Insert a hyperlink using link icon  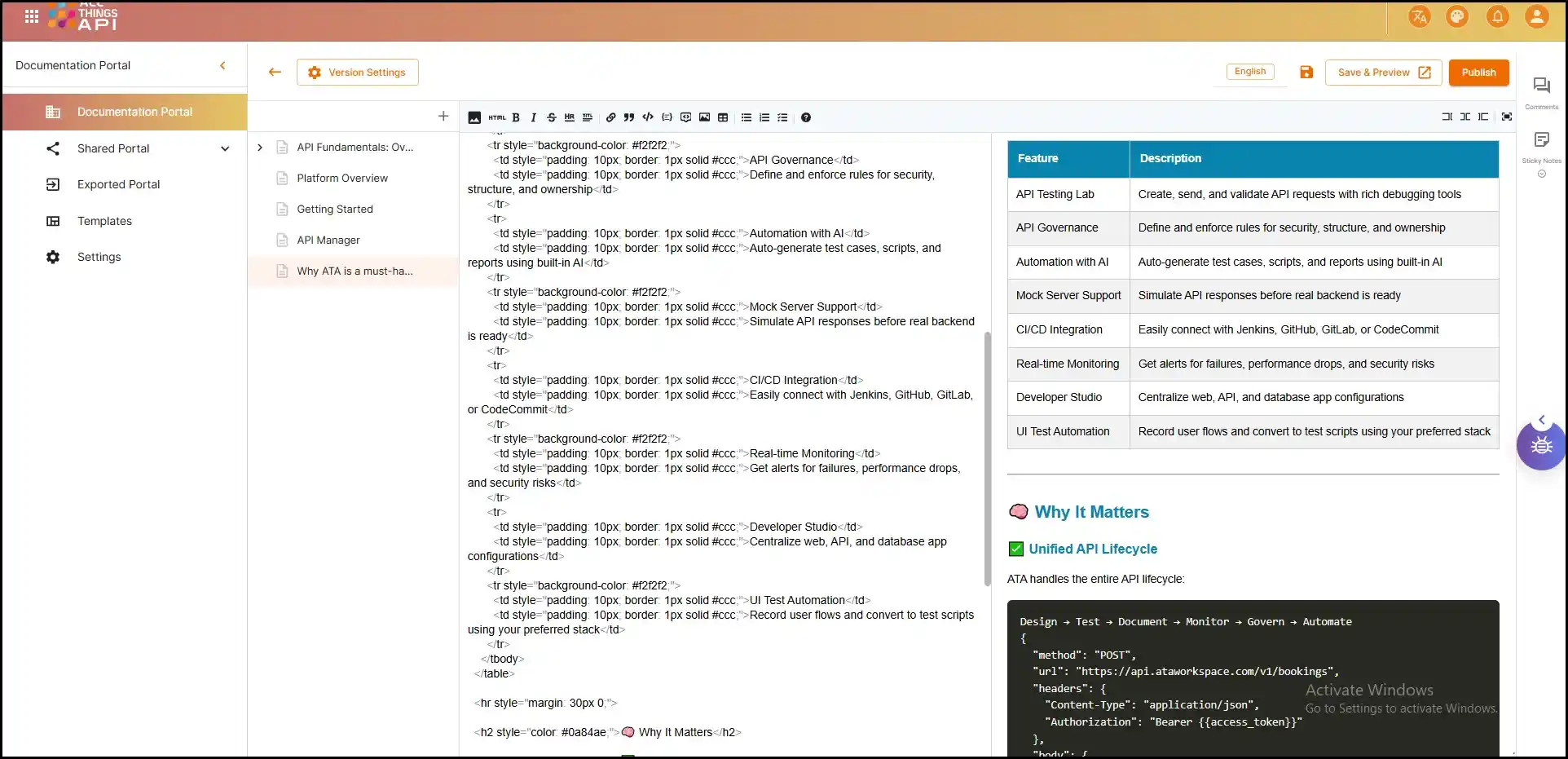point(610,117)
